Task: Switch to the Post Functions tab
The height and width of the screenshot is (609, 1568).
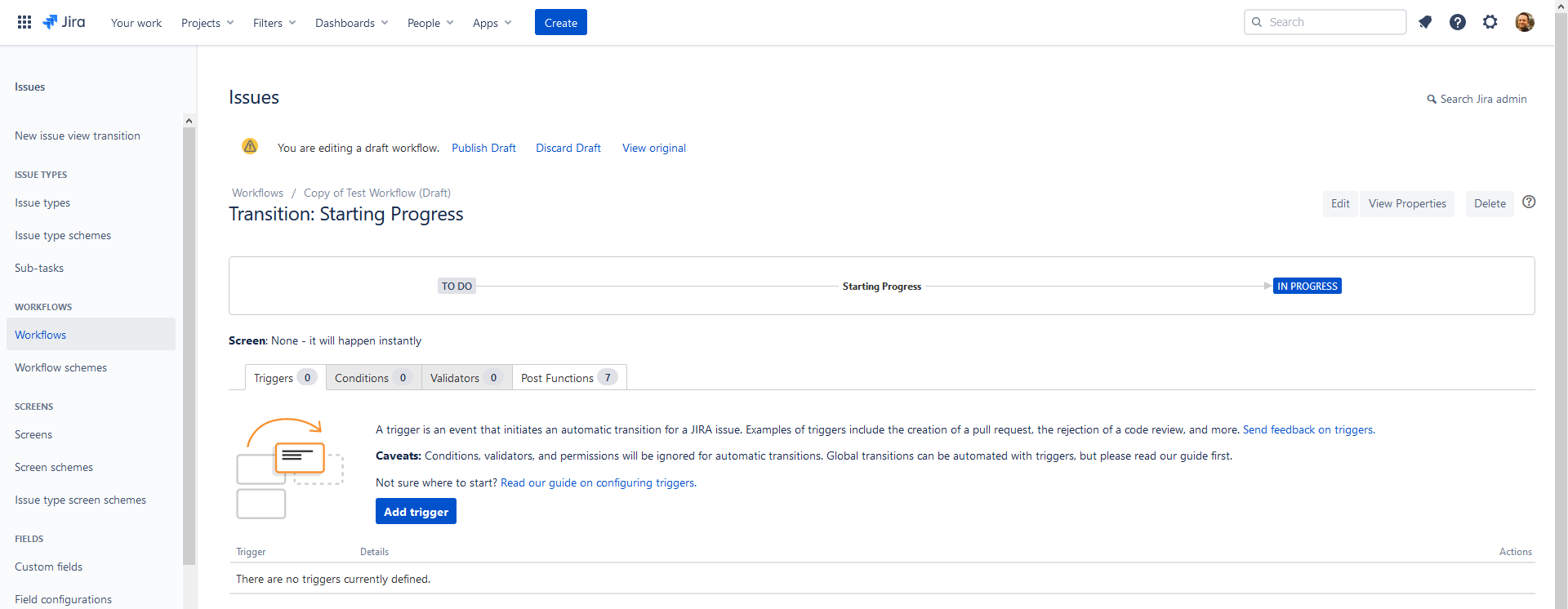Action: (x=568, y=378)
